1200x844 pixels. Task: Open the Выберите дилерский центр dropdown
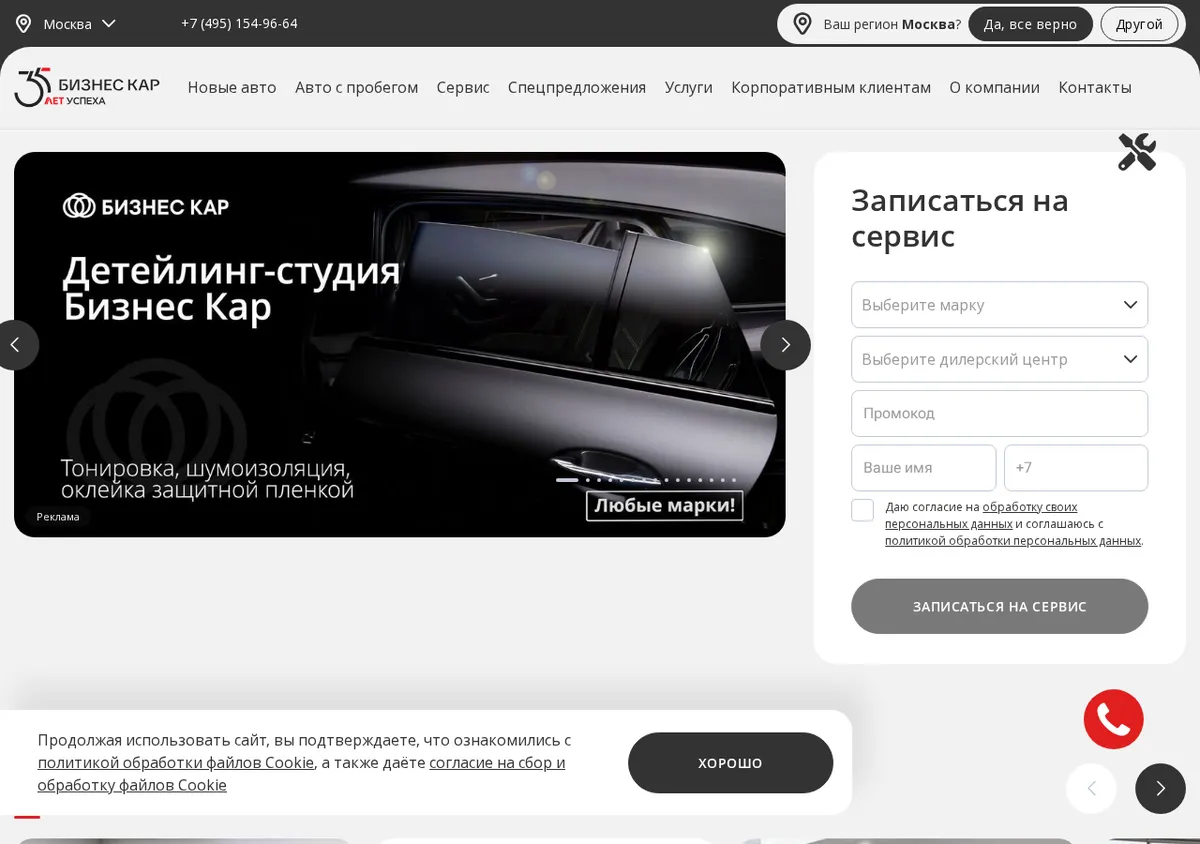[999, 359]
